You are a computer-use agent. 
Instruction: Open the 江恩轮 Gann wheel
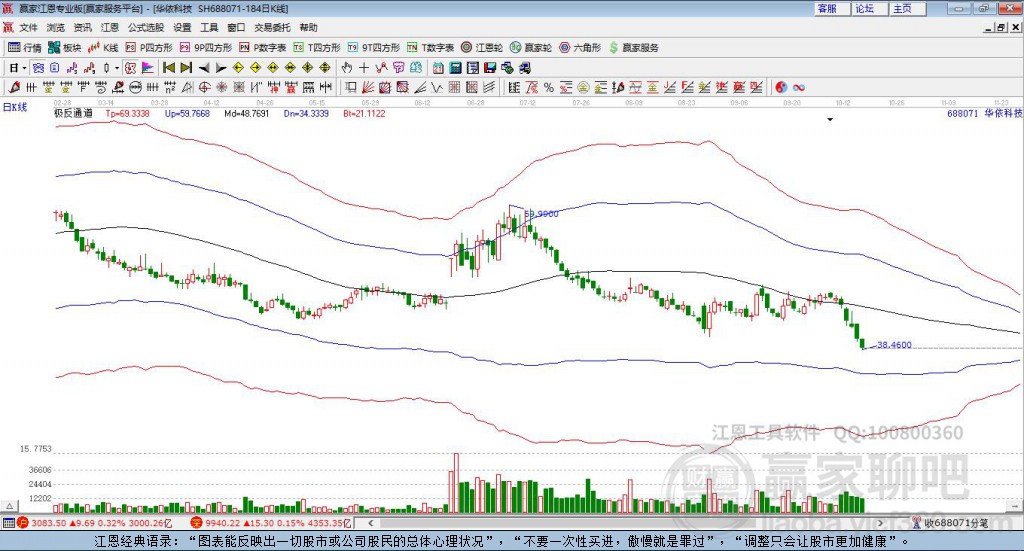(482, 48)
